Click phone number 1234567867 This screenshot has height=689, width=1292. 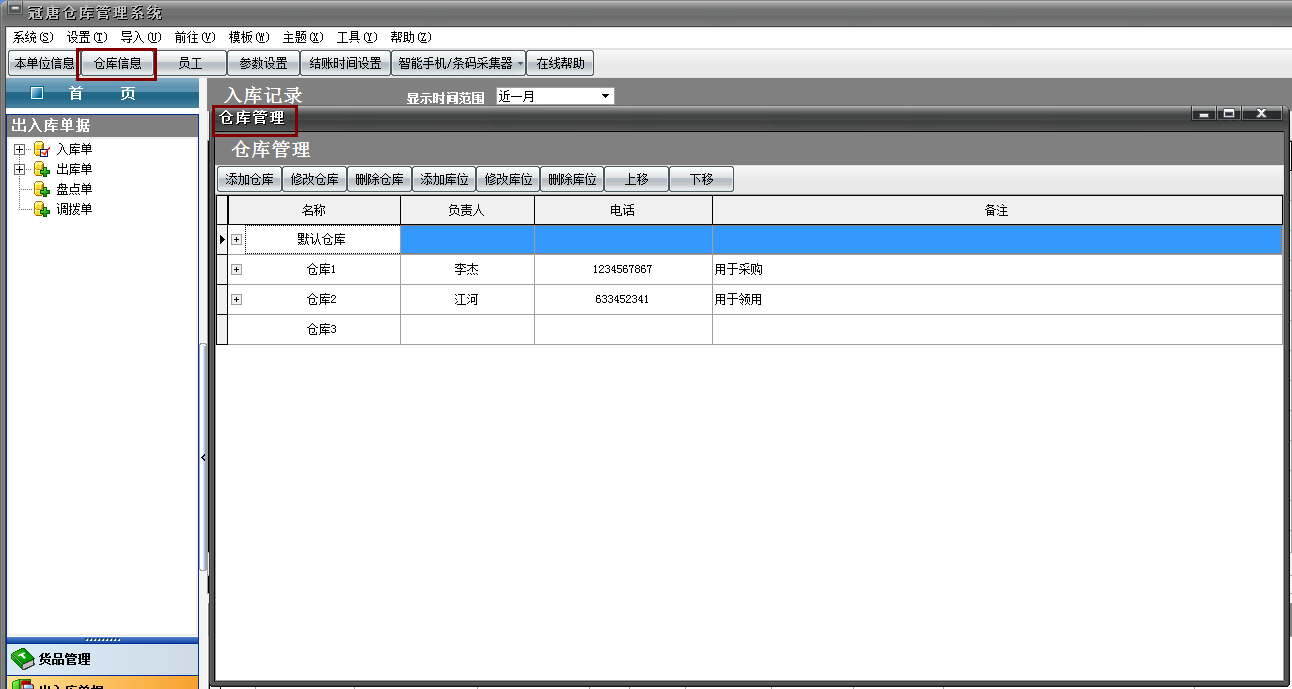pyautogui.click(x=622, y=270)
